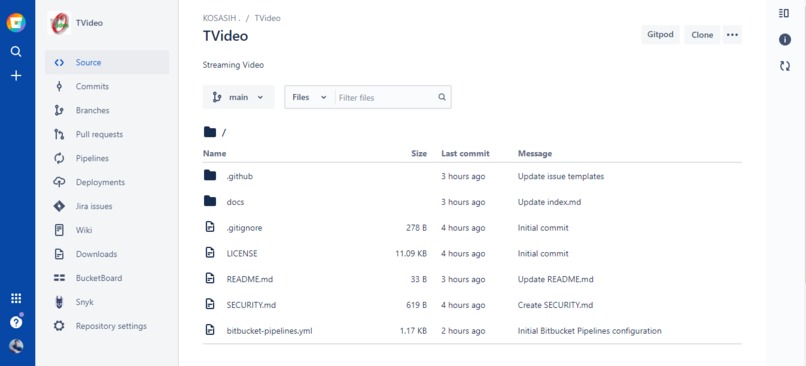
Task: Click the docs folder icon
Action: pyautogui.click(x=210, y=201)
